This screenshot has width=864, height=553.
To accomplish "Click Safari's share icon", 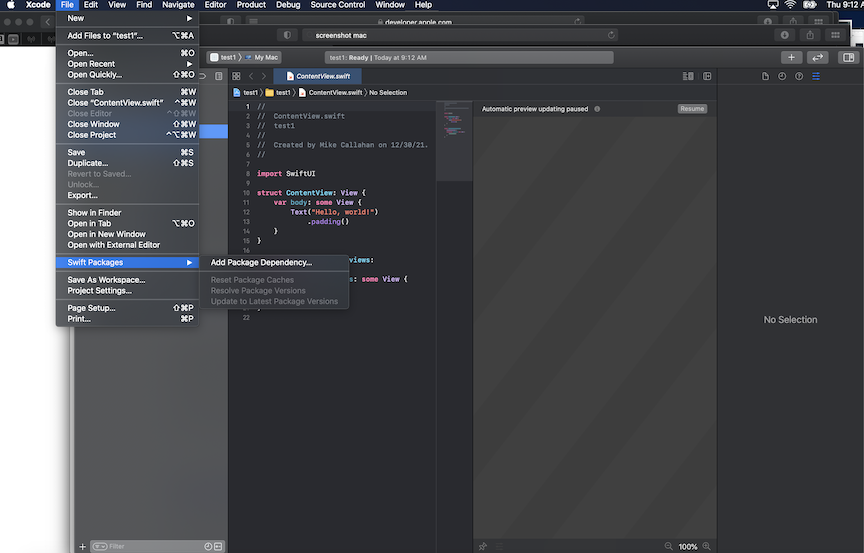I will (810, 35).
